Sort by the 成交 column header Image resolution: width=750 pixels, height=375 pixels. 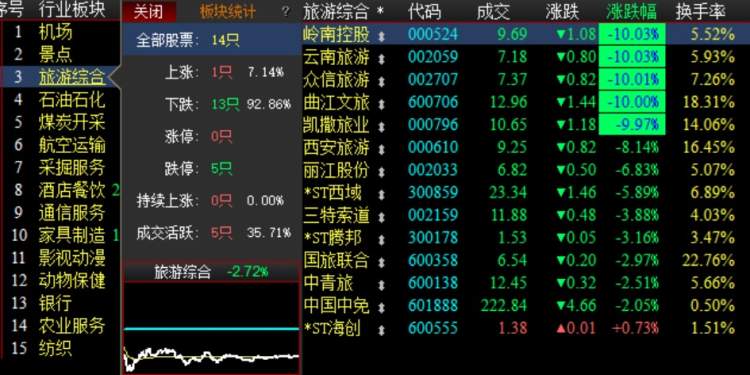point(493,11)
